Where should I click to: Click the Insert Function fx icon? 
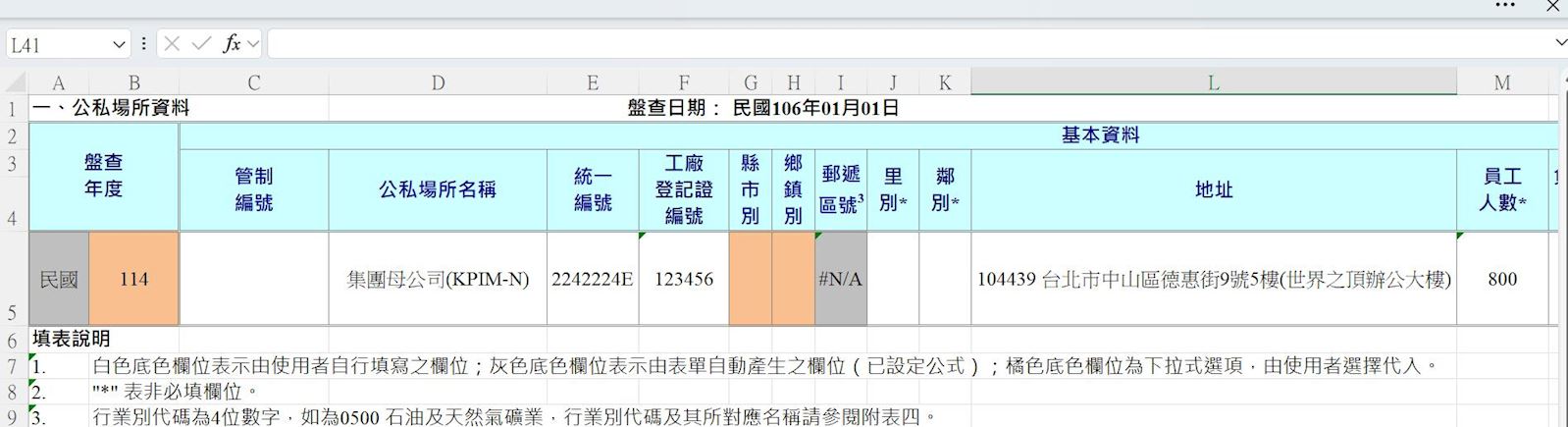tap(232, 43)
